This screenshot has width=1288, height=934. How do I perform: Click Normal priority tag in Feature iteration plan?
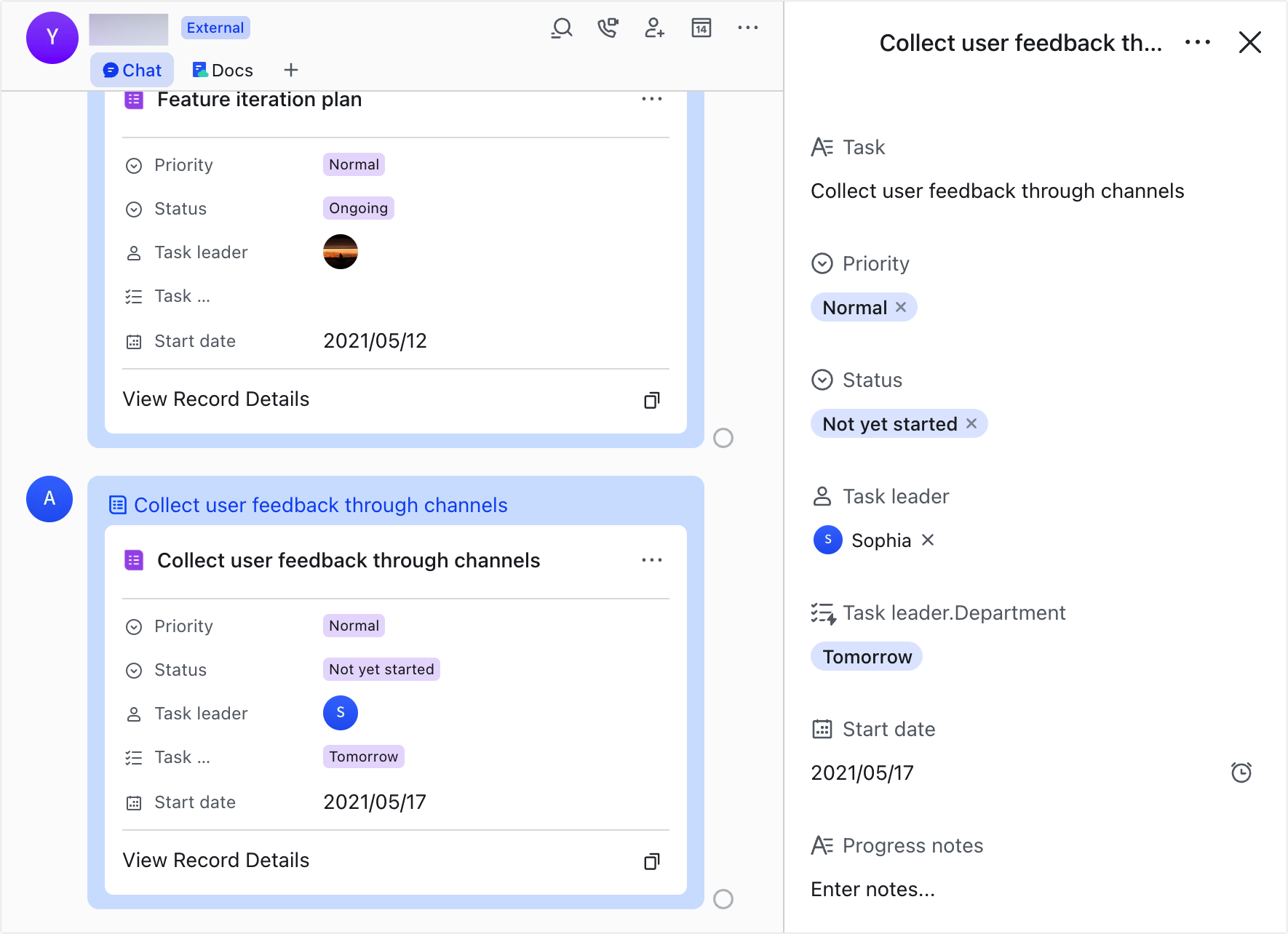pyautogui.click(x=354, y=164)
